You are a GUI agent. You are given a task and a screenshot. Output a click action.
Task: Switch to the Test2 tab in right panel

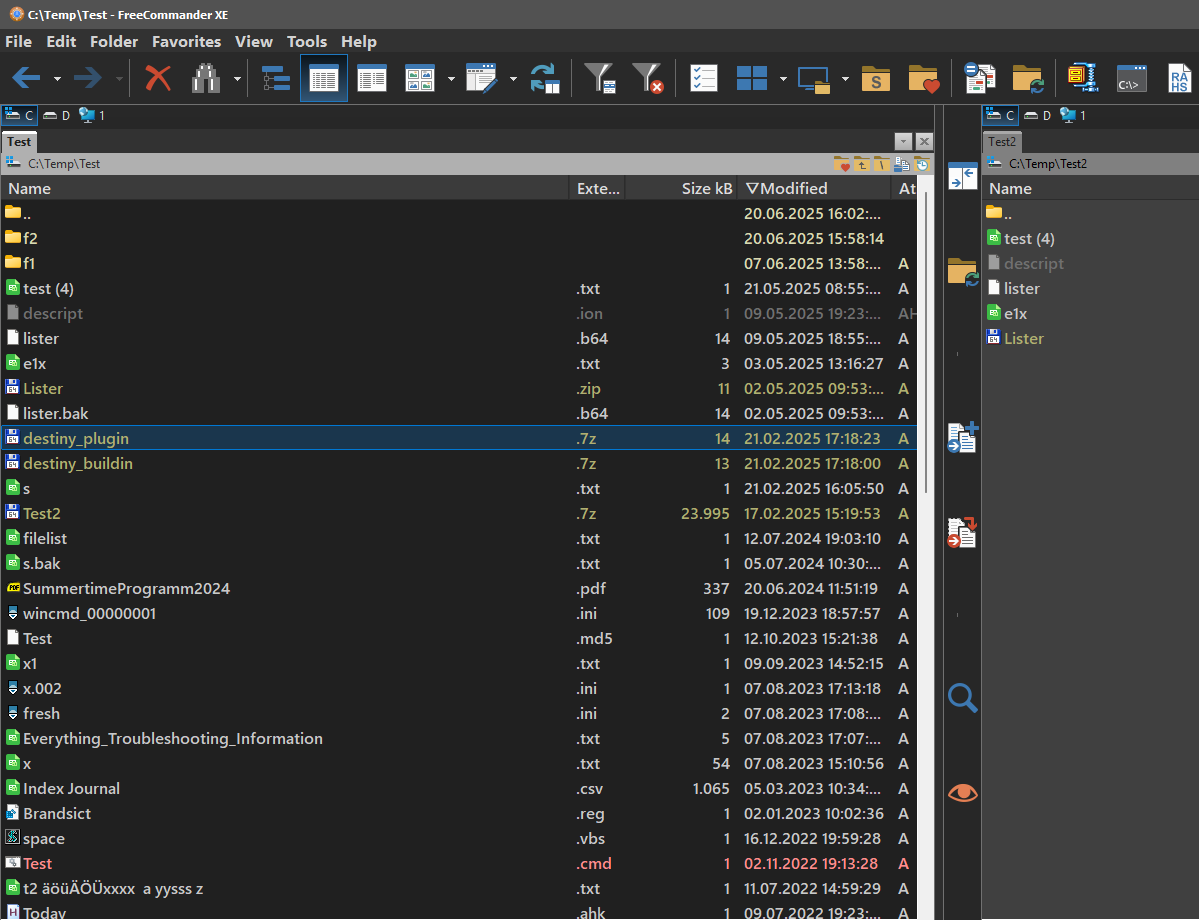[x=1002, y=142]
